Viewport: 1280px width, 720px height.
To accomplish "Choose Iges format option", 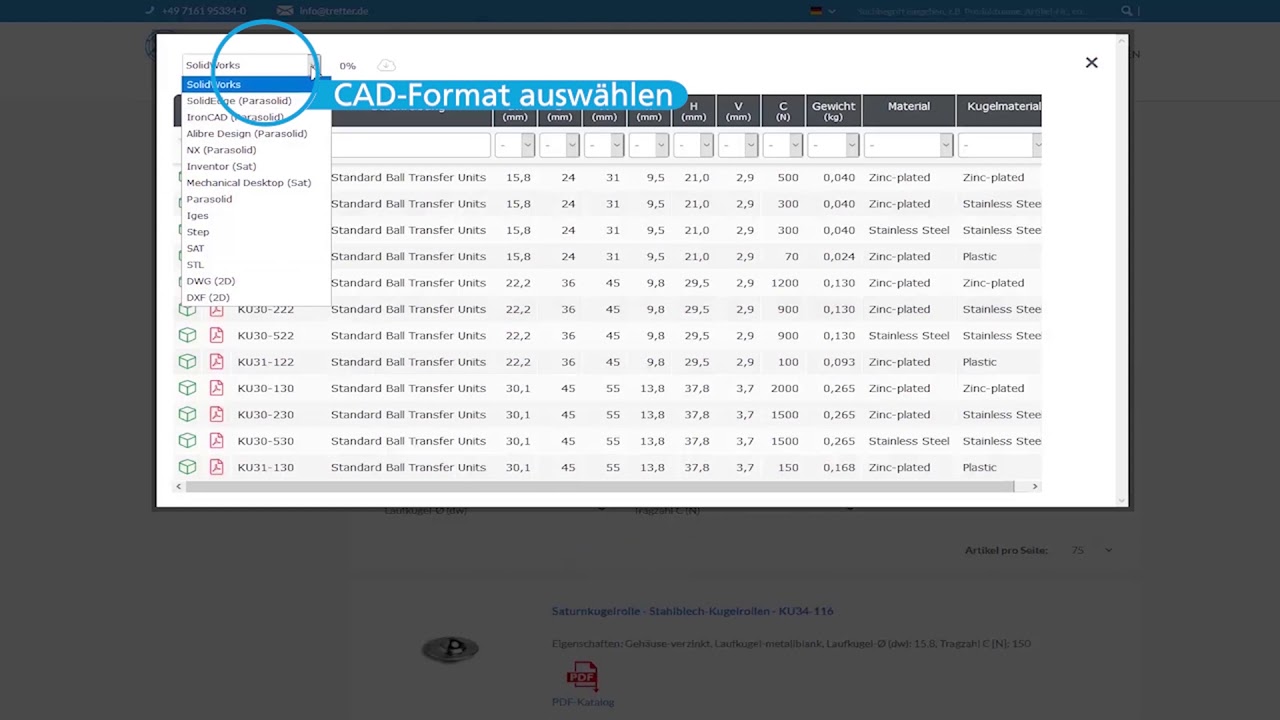I will pos(255,215).
